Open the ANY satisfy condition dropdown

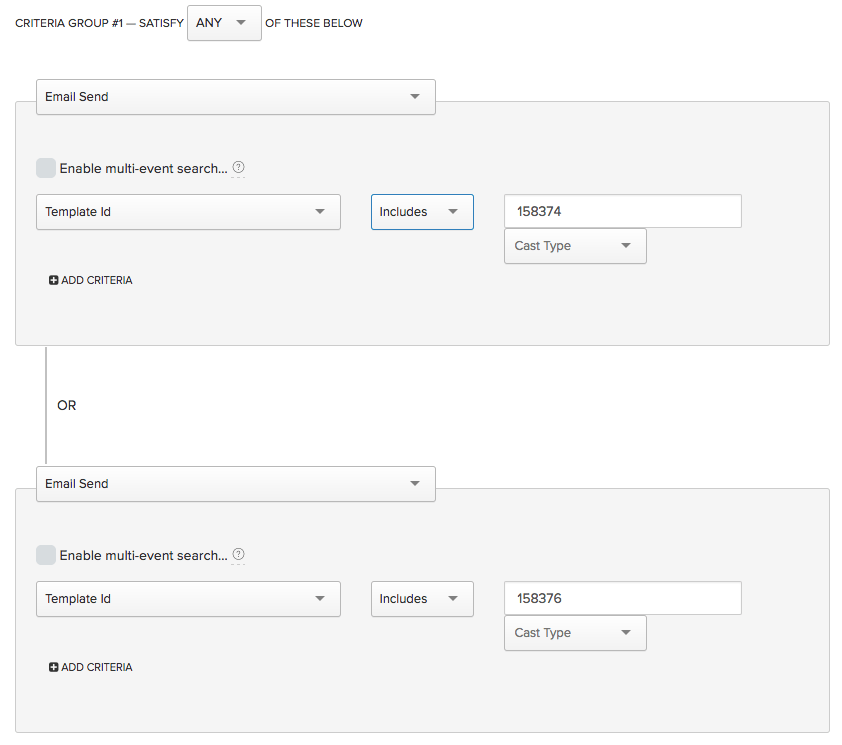click(x=224, y=22)
